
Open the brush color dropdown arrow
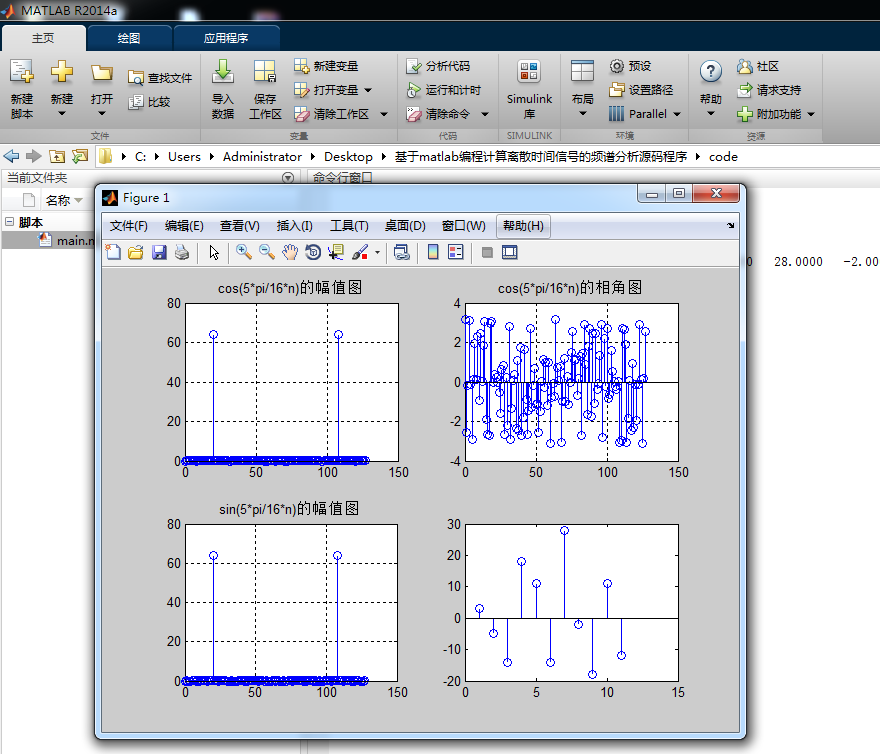click(x=377, y=253)
